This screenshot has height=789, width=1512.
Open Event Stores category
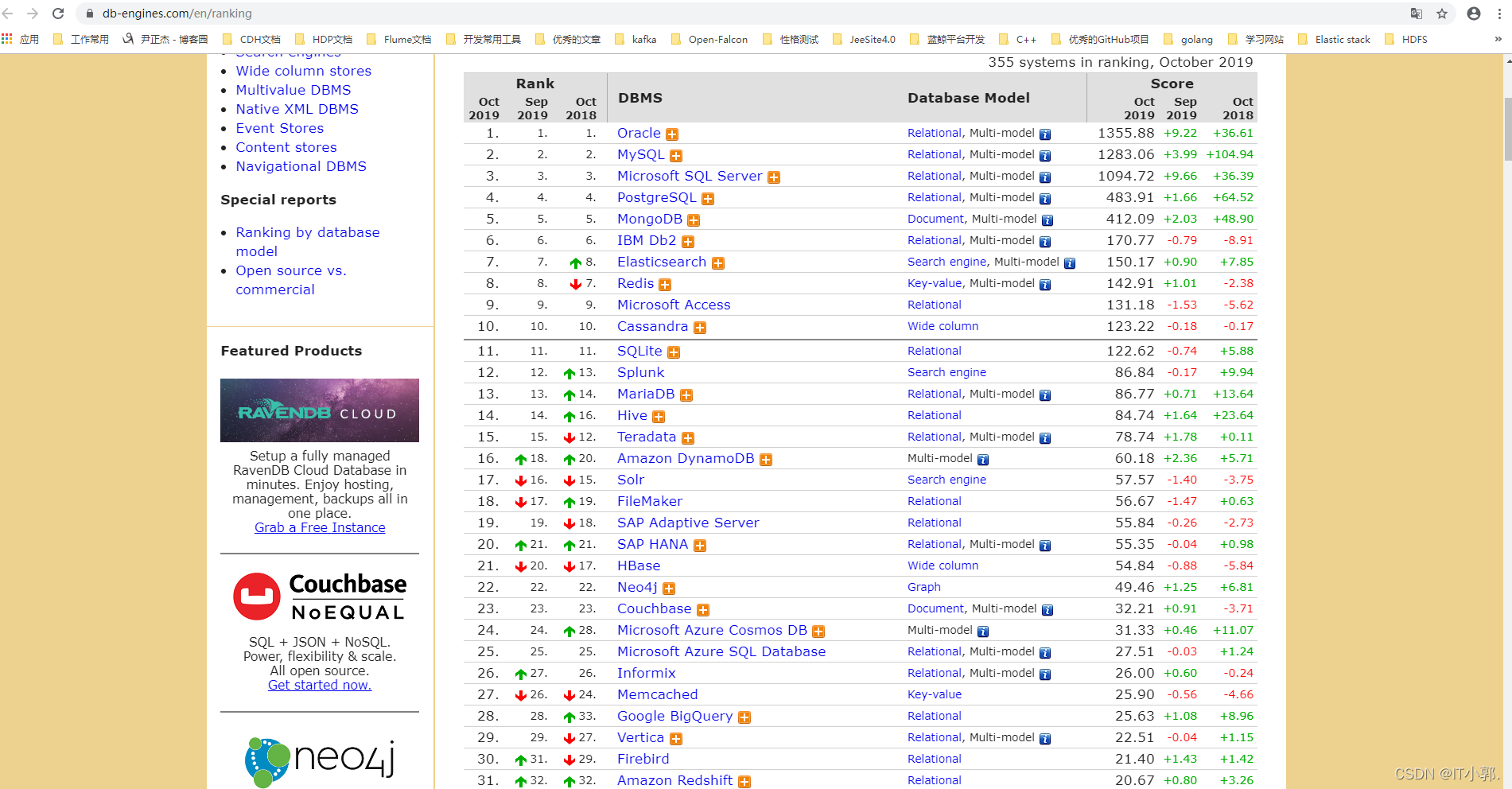279,128
